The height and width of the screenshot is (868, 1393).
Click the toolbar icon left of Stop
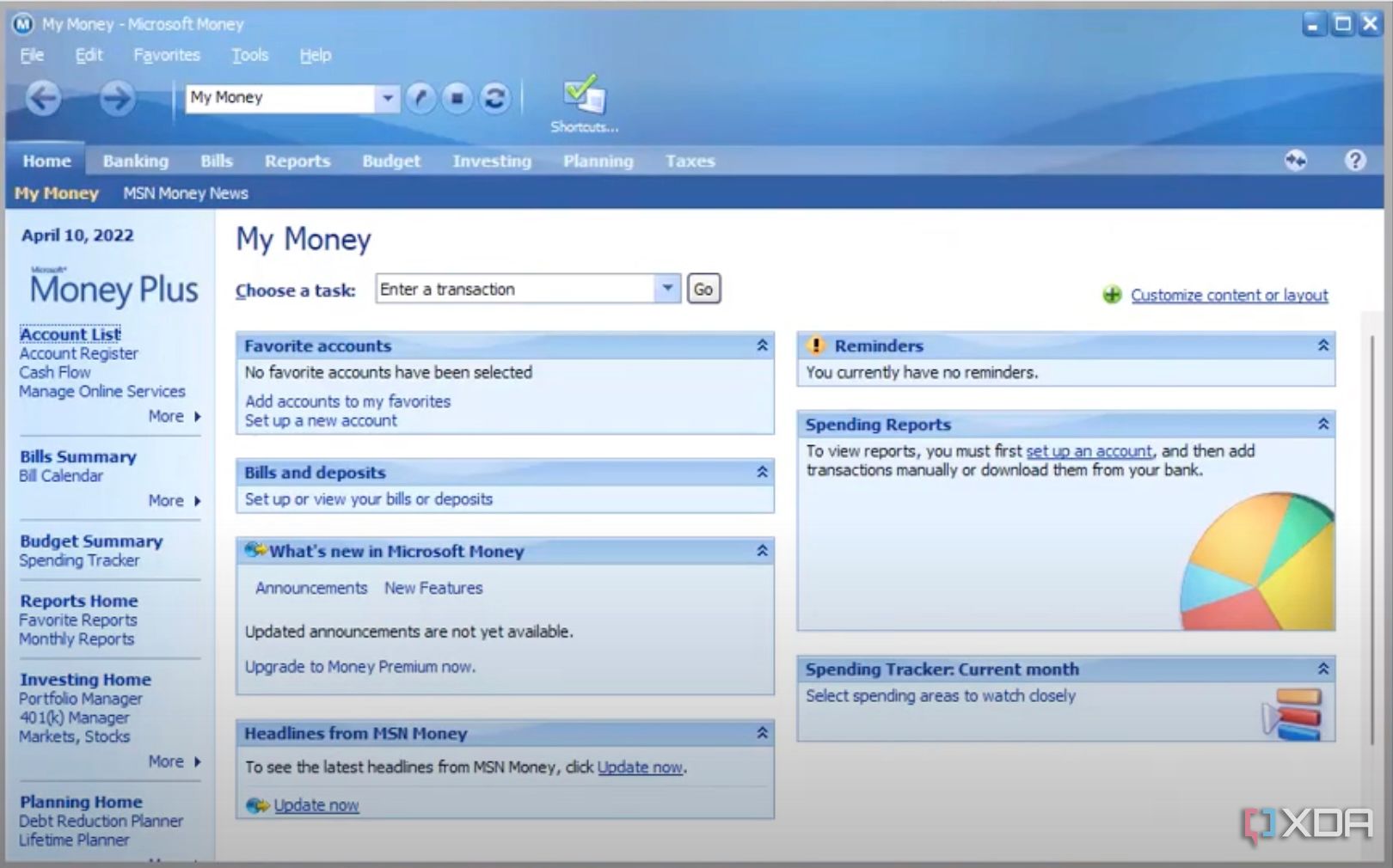(x=420, y=98)
